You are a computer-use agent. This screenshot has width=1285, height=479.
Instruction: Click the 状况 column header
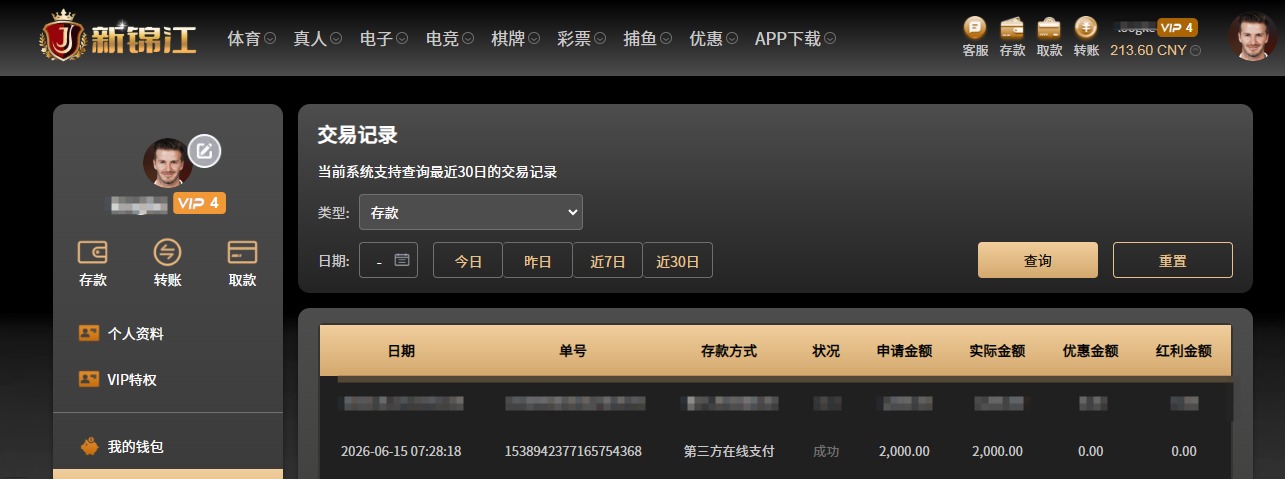[826, 351]
